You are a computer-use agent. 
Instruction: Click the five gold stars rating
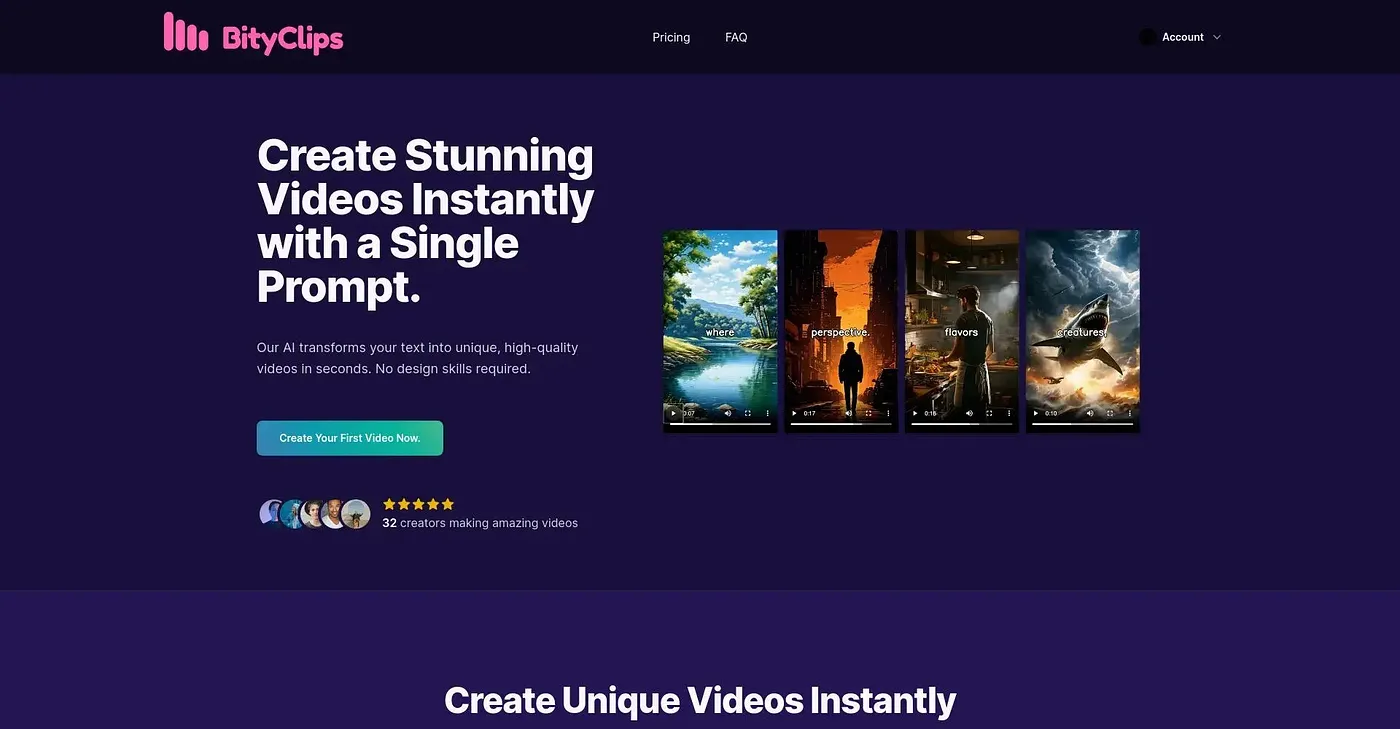[x=418, y=504]
